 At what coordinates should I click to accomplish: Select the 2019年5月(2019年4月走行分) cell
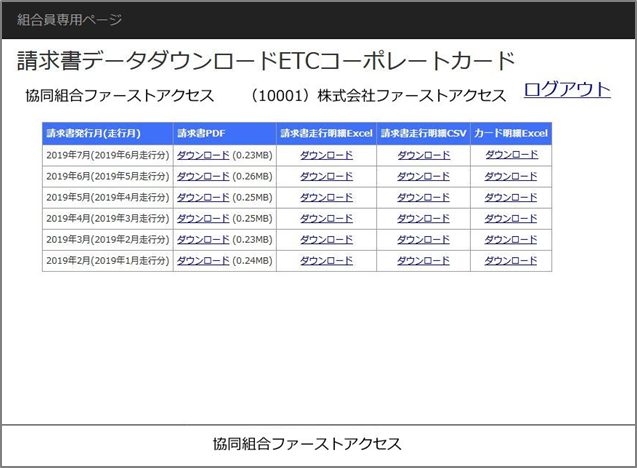coord(108,197)
